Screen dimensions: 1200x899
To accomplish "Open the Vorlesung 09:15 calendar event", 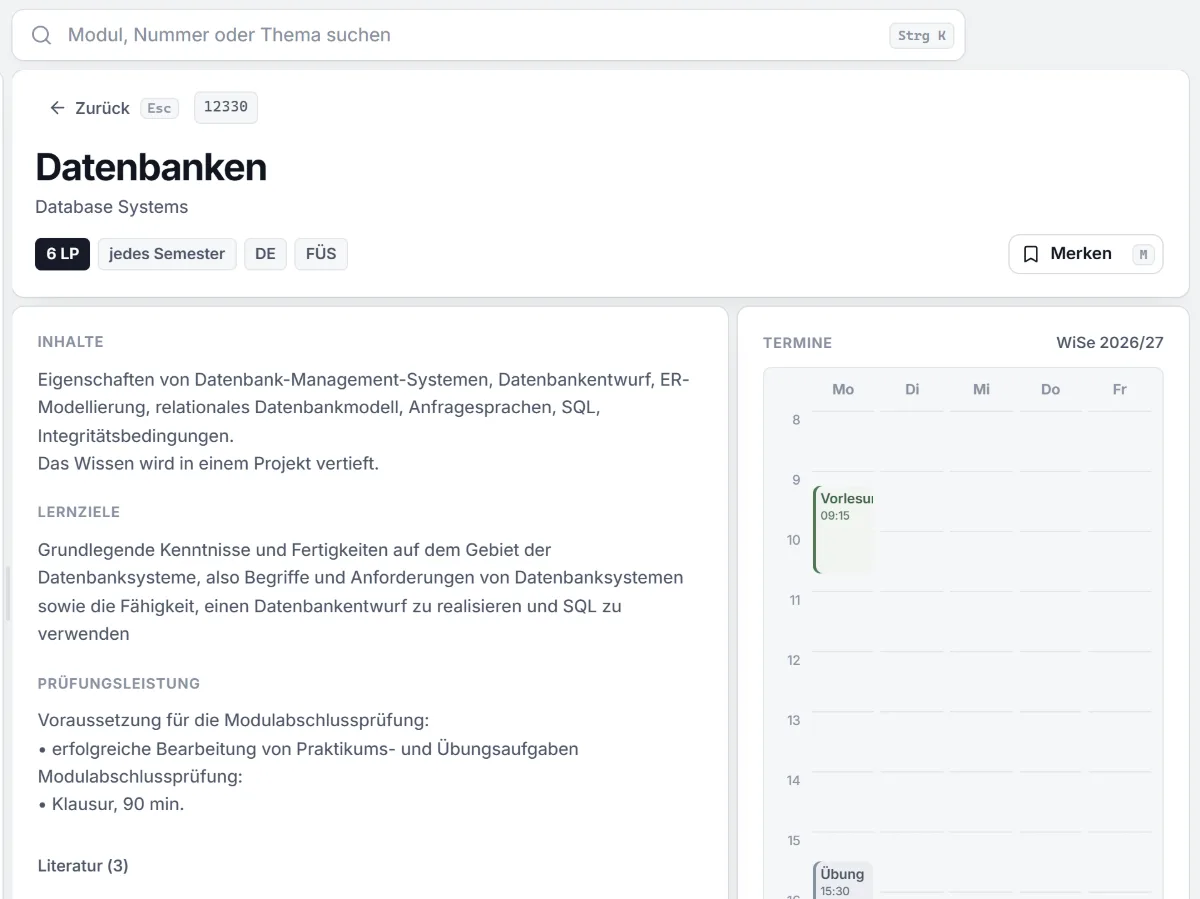I will tap(844, 530).
